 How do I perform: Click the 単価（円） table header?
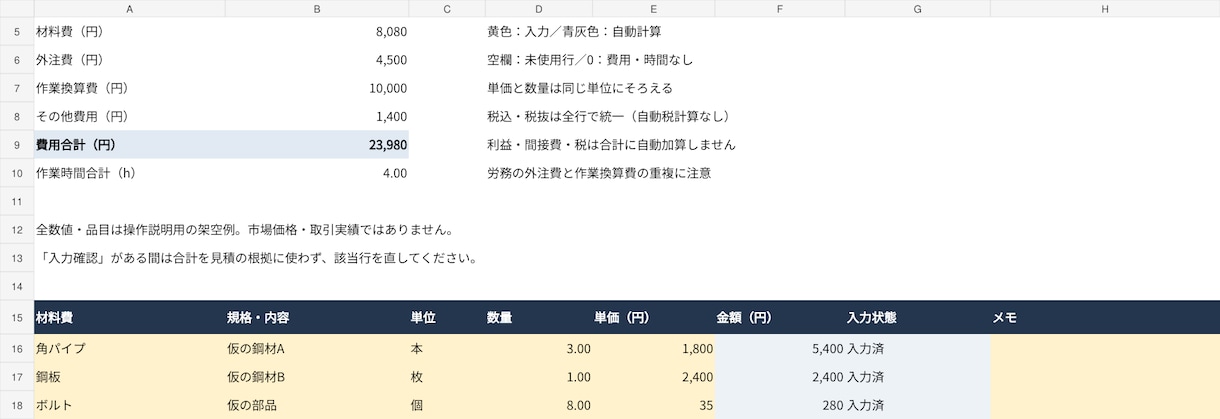654,318
